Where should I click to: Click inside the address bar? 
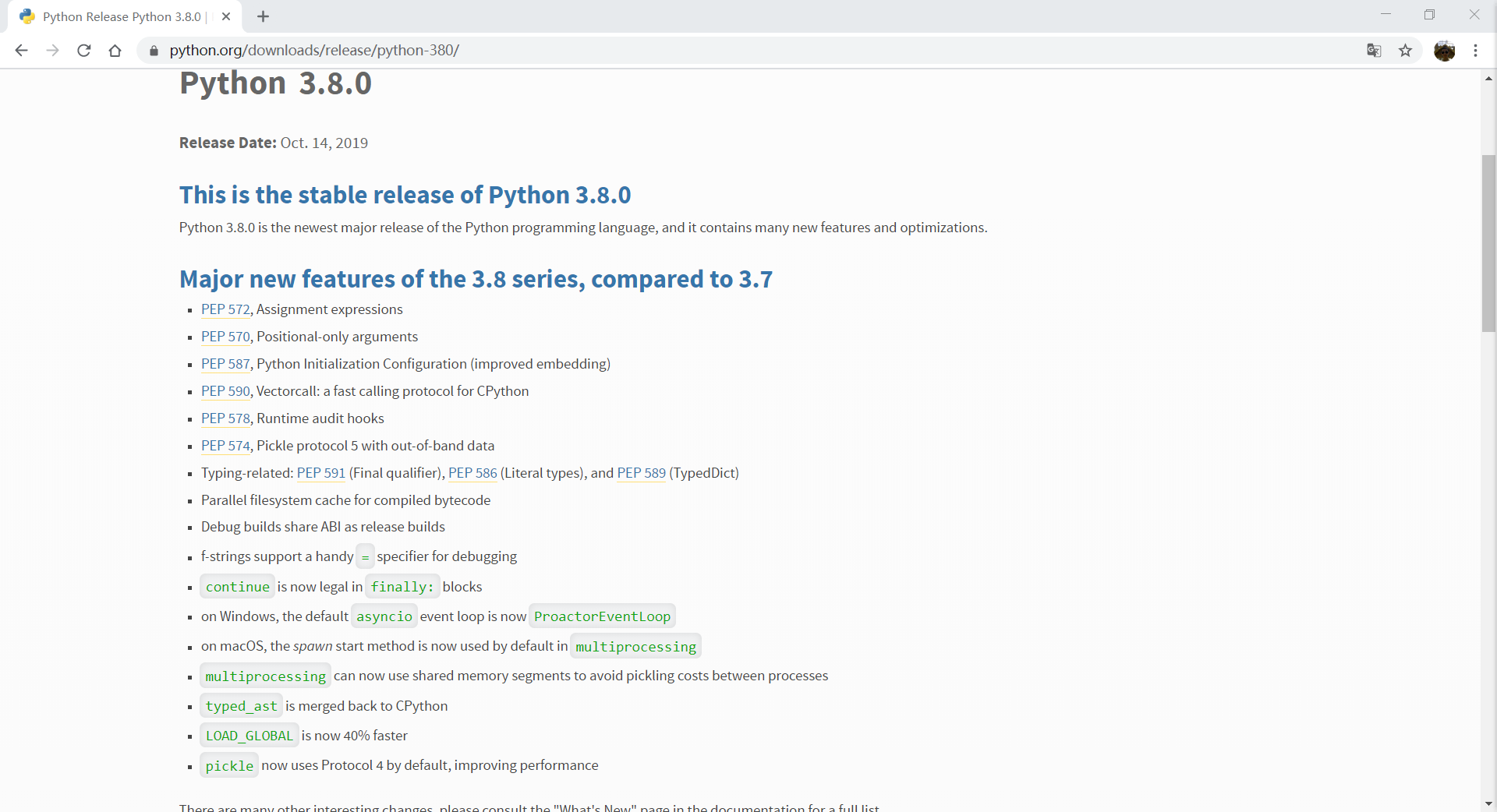click(468, 50)
